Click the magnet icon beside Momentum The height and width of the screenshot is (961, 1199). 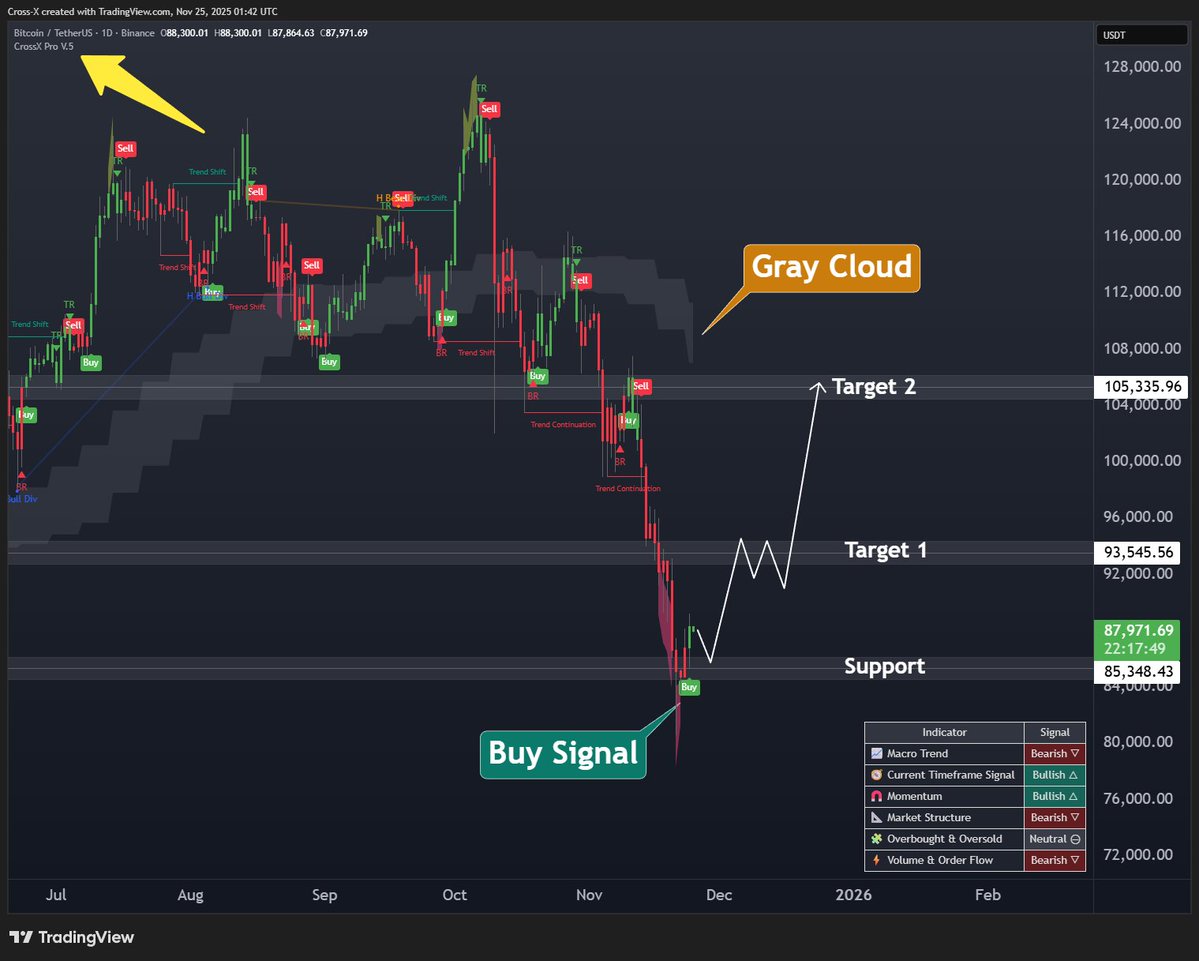coord(876,797)
